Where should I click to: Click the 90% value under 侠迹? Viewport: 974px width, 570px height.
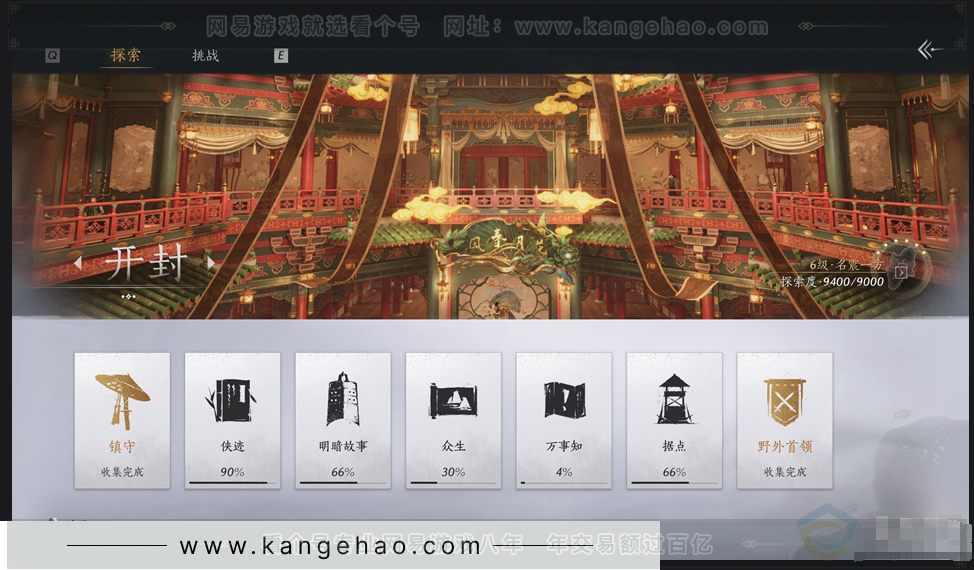pyautogui.click(x=232, y=472)
